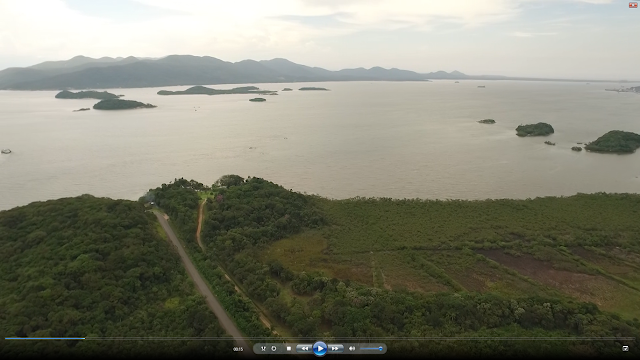Viewport: 640px width, 360px height.
Task: Click the blue volume track line
Action: (369, 349)
